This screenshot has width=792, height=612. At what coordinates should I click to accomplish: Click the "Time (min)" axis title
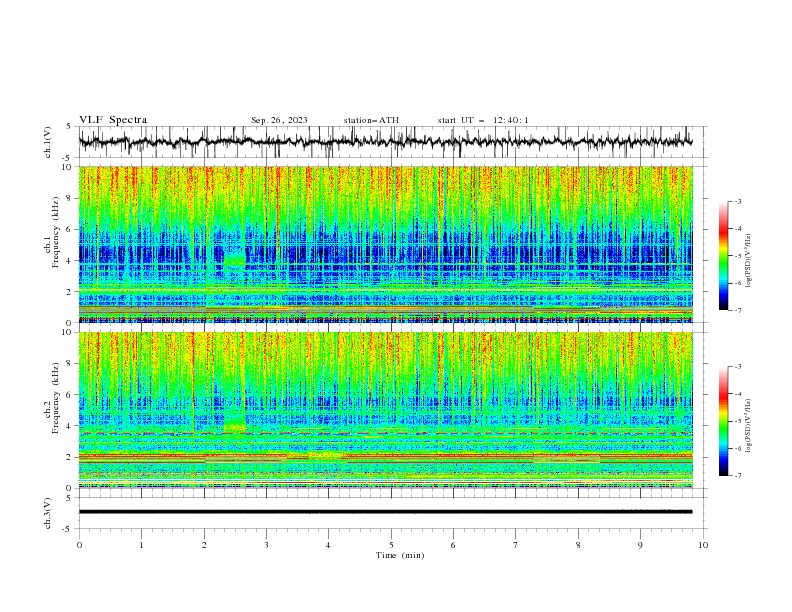400,555
